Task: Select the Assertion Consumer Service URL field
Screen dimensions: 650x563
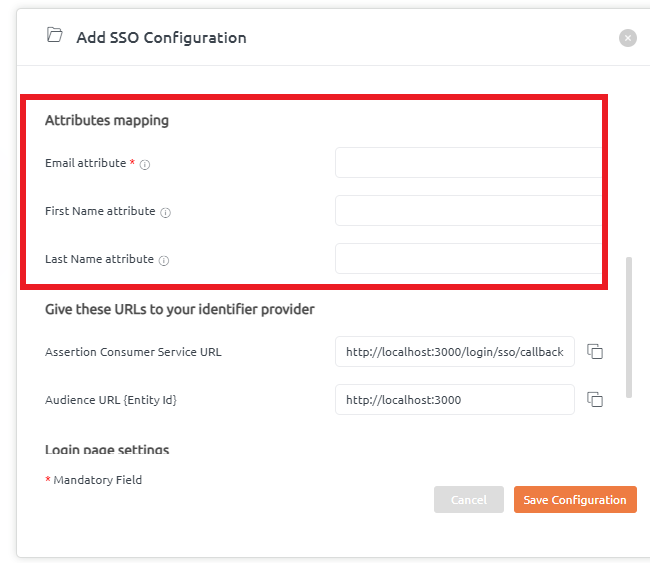Action: [x=455, y=352]
